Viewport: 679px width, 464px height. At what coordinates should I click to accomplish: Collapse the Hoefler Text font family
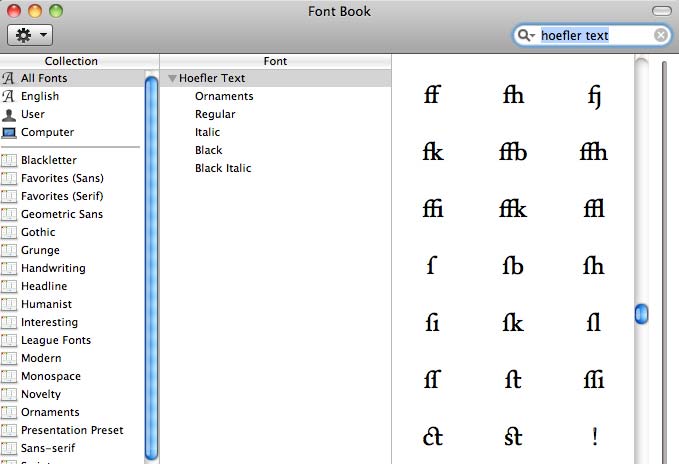pos(172,78)
